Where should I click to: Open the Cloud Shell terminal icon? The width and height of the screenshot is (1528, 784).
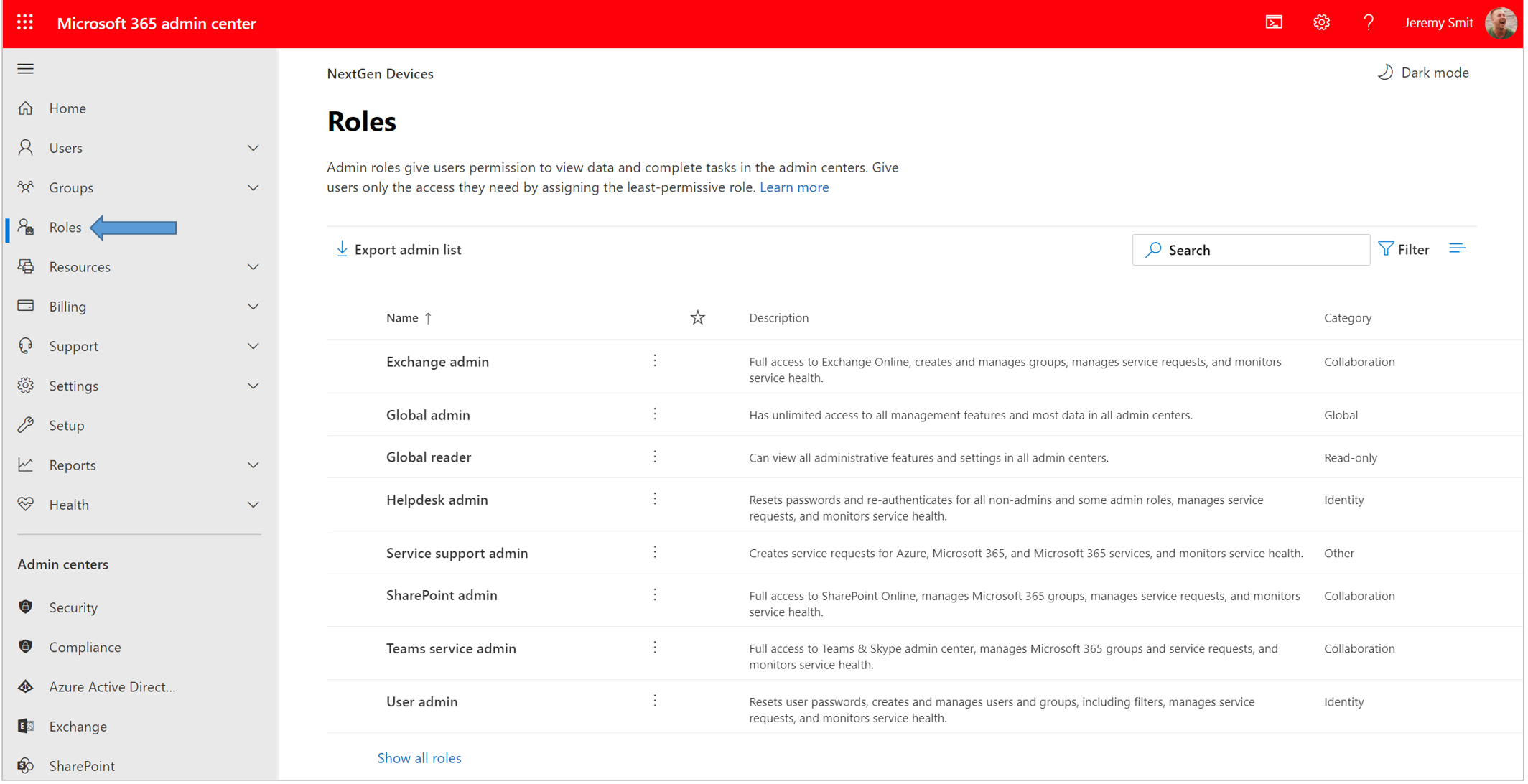[x=1274, y=23]
